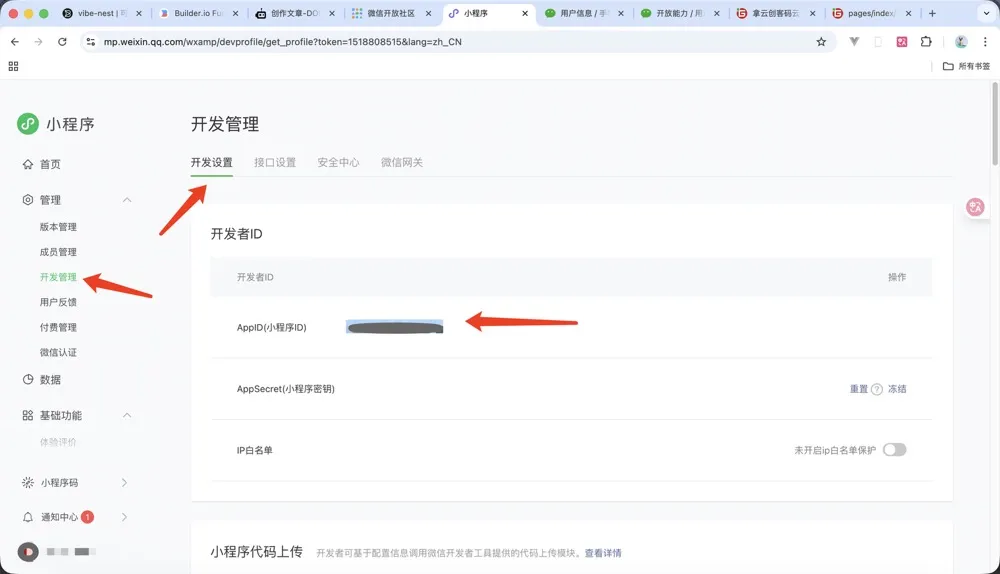Viewport: 1000px width, 574px height.
Task: Close the 小程序 browser tab
Action: 525,13
